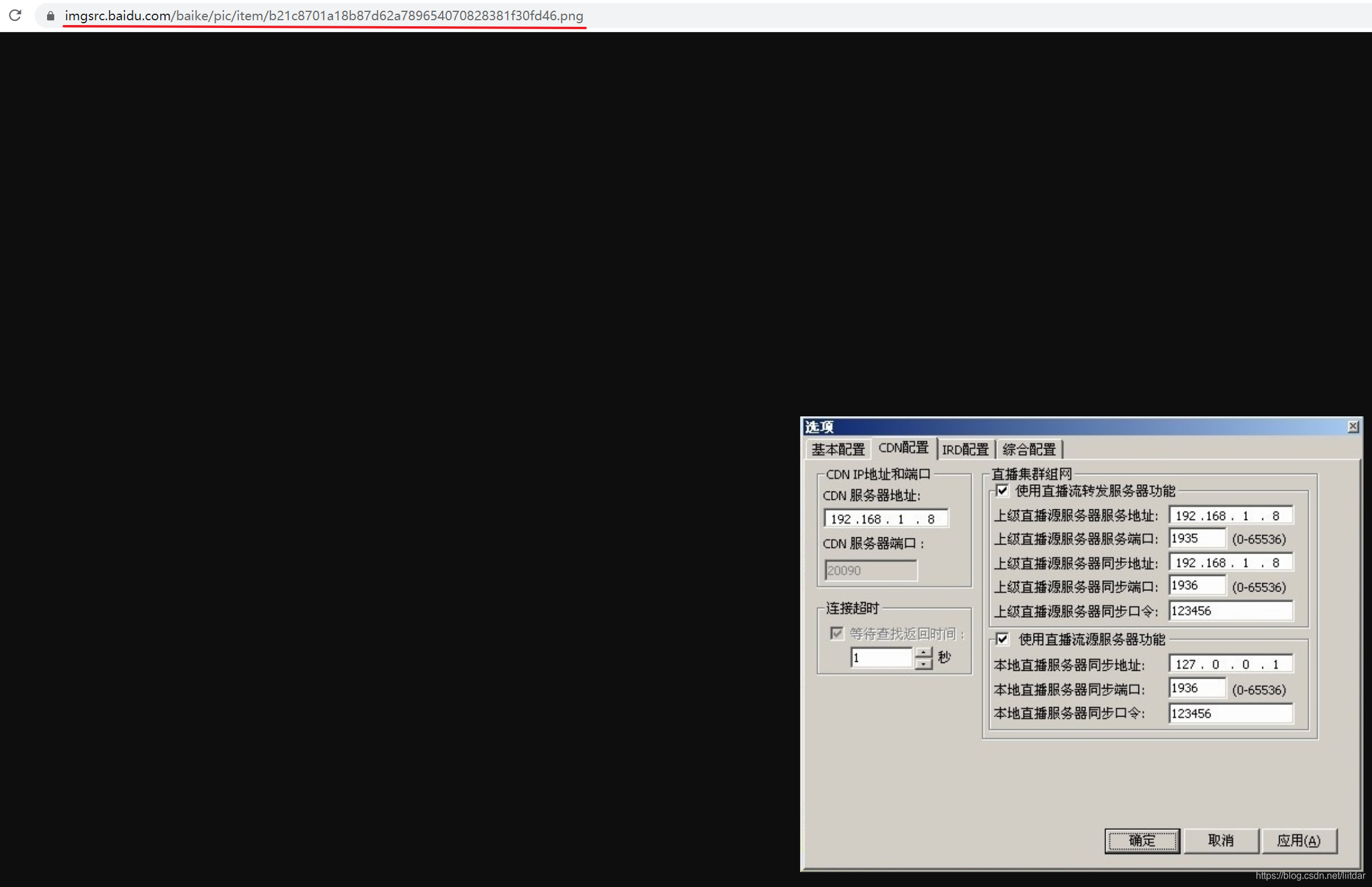Click 上级直播源服务器服务端口 field with 1935
Screen dimensions: 1372x887
[1196, 539]
